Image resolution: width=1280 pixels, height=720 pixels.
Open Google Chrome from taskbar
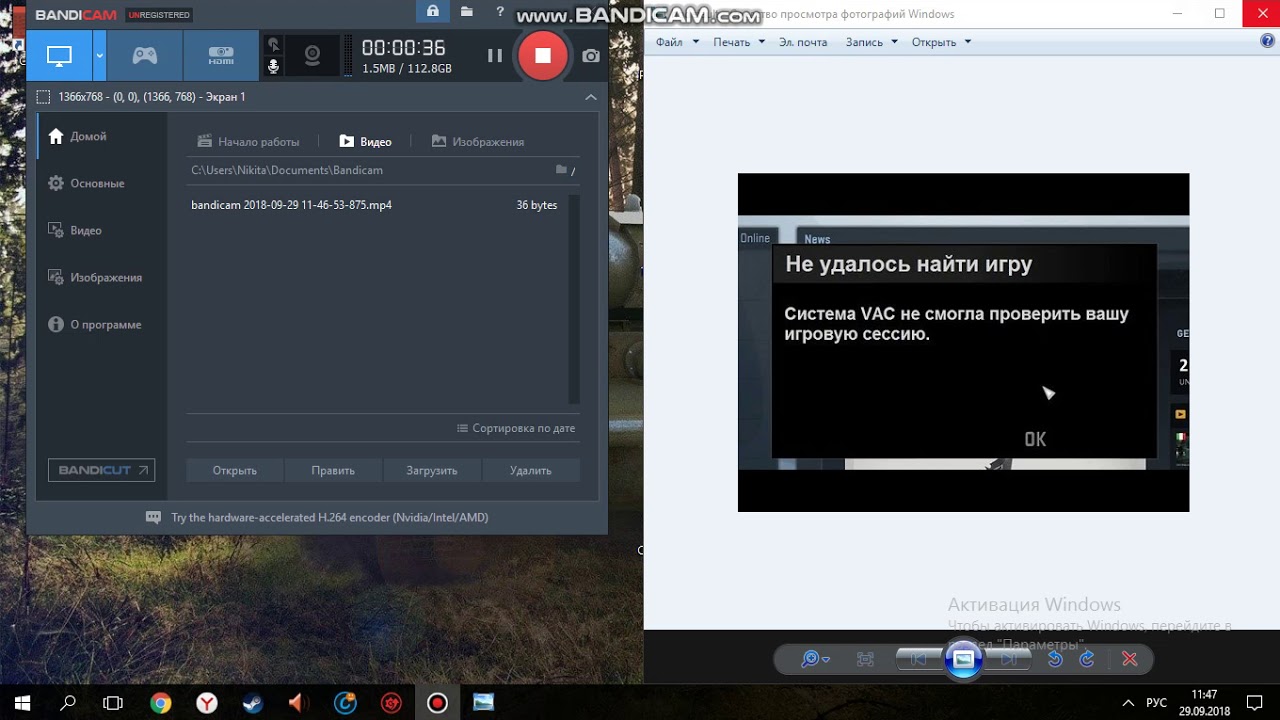160,703
